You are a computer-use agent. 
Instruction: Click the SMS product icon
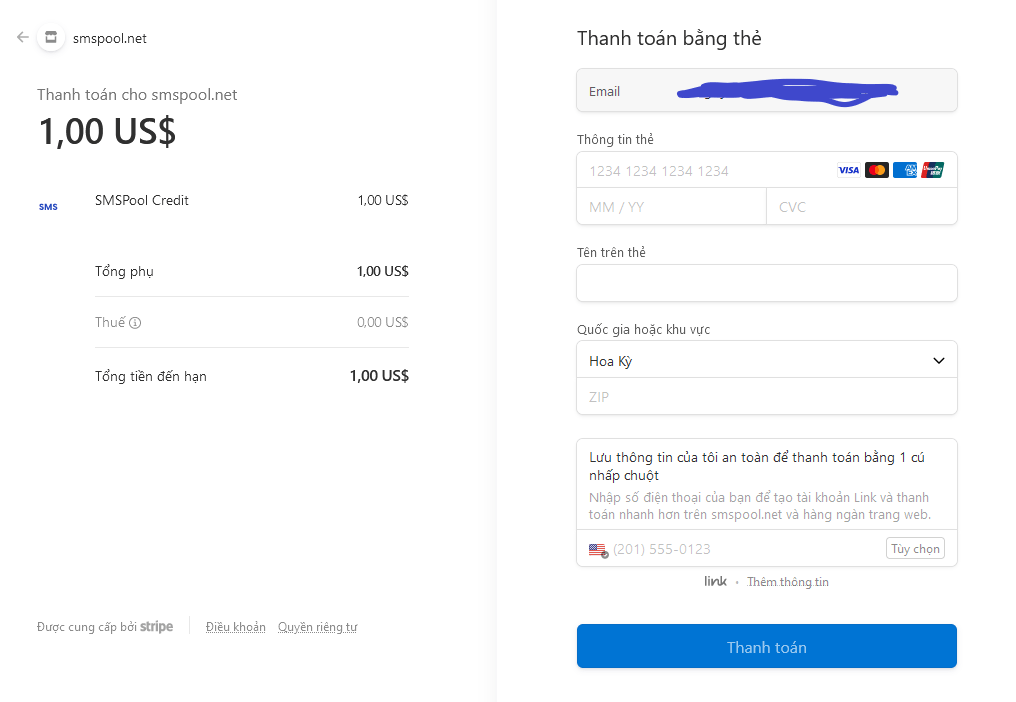point(48,207)
